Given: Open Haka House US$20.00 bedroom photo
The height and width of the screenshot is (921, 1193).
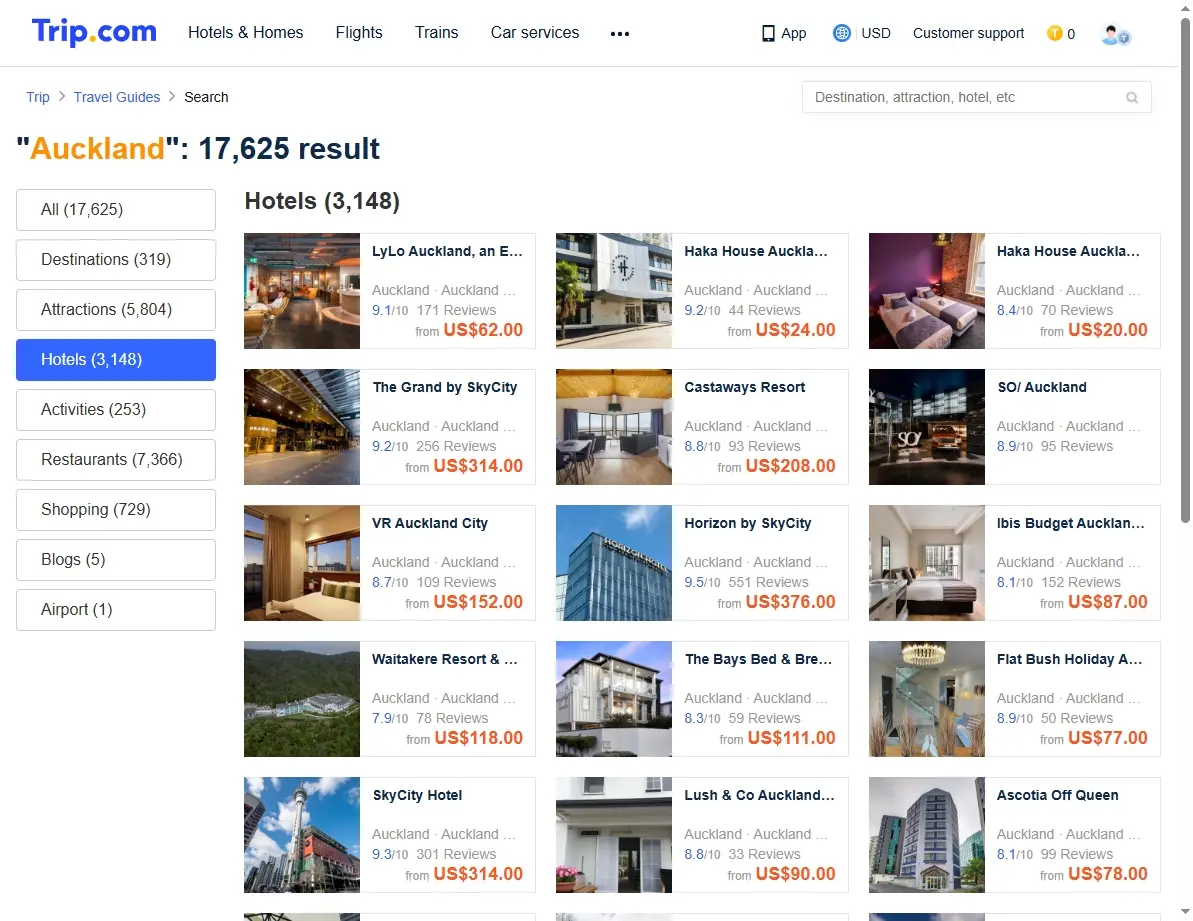Looking at the screenshot, I should 927,291.
